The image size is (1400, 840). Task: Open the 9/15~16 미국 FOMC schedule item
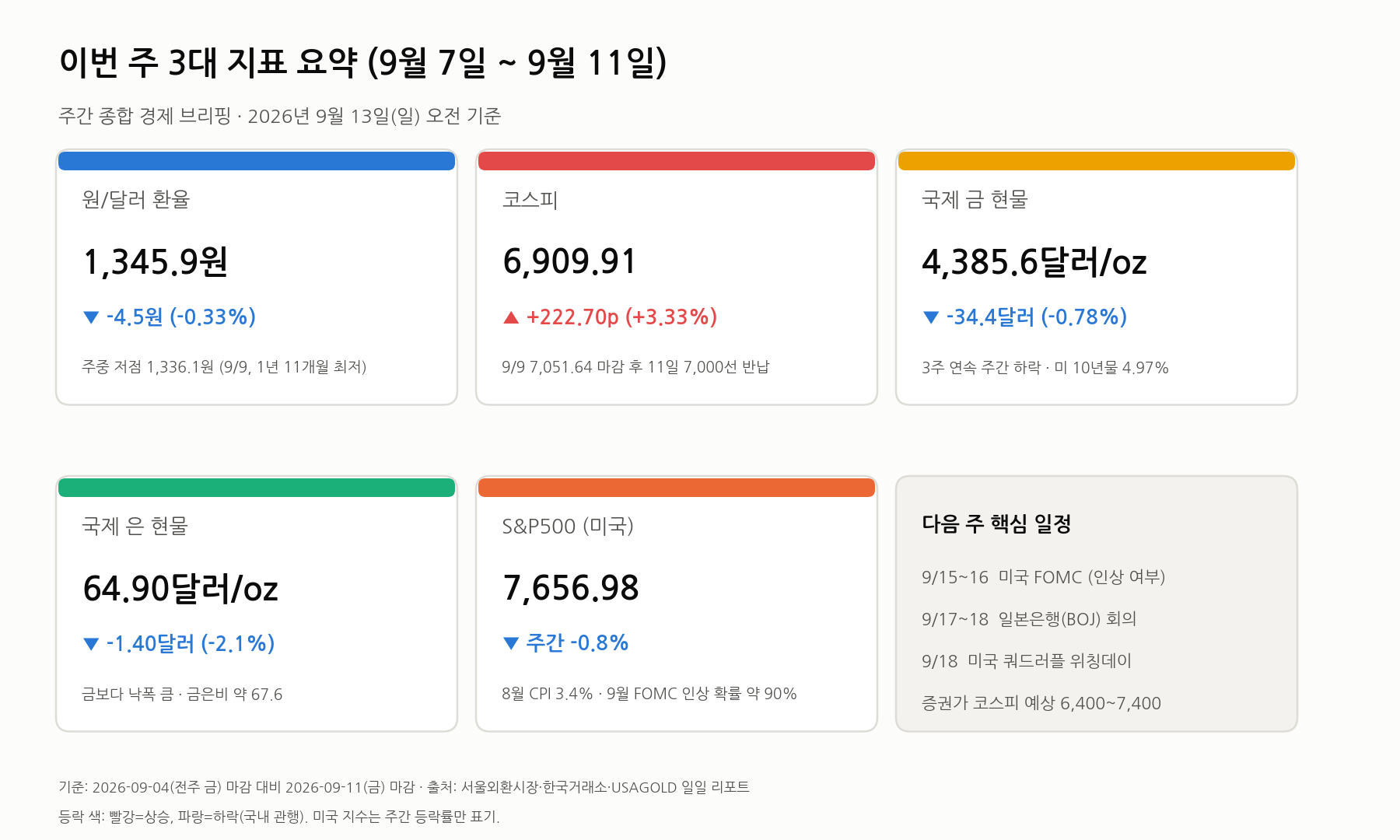click(x=1044, y=577)
